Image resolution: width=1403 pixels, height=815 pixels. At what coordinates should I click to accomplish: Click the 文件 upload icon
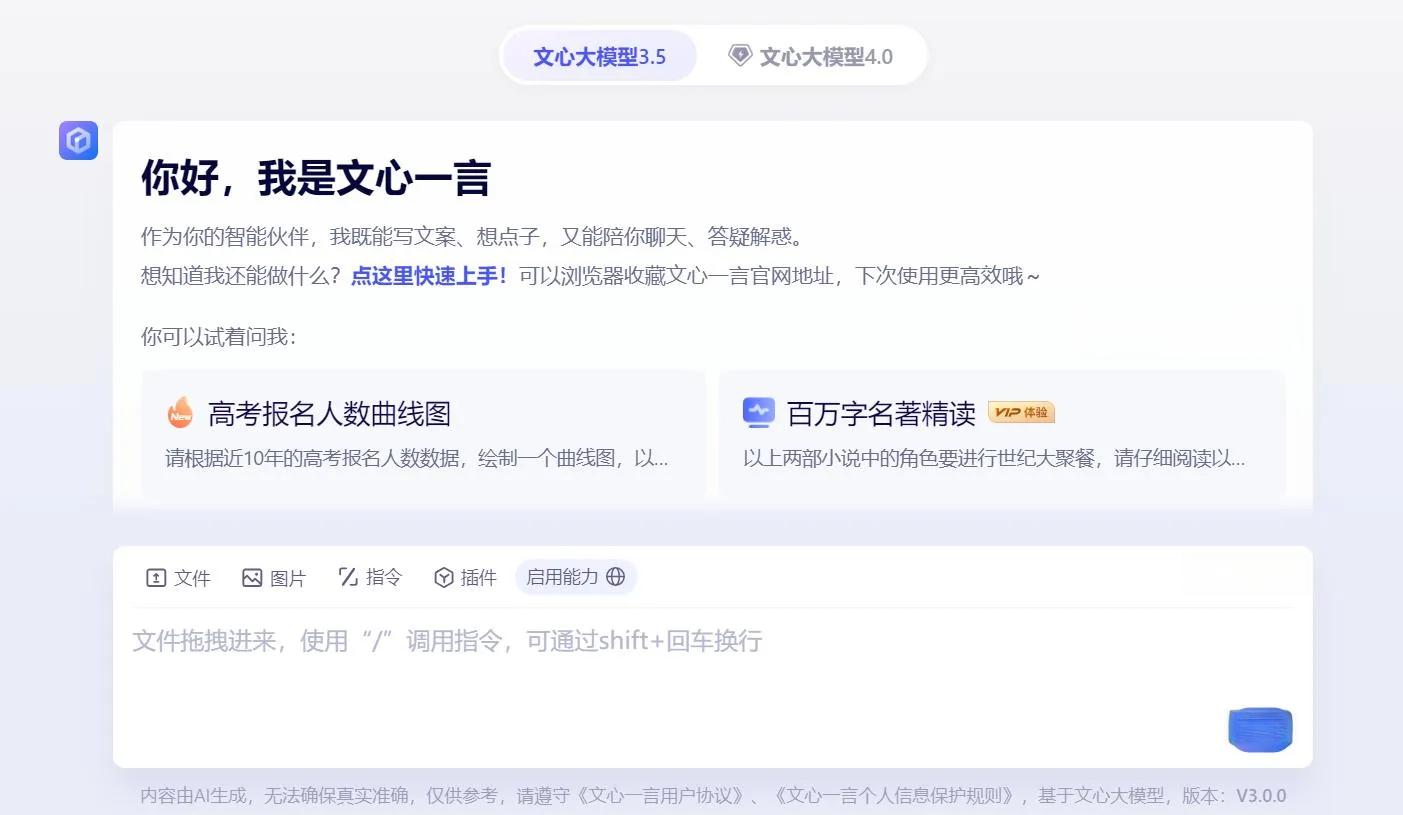coord(156,578)
